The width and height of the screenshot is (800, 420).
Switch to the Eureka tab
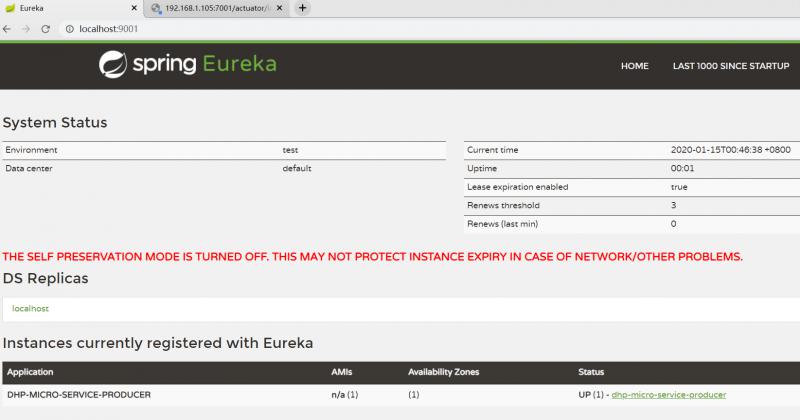pos(71,8)
